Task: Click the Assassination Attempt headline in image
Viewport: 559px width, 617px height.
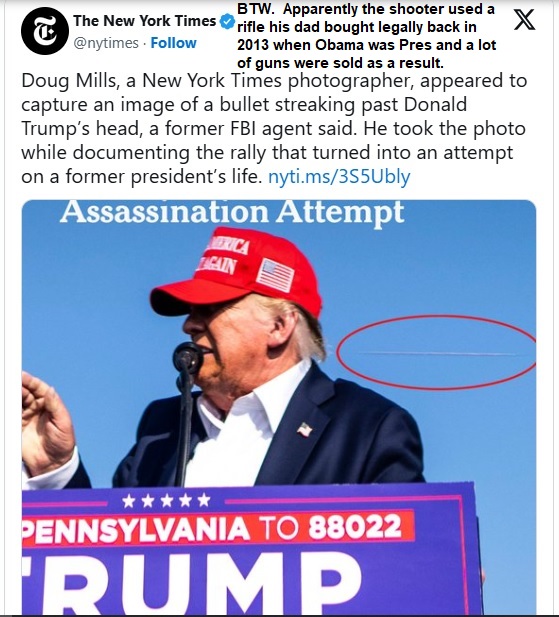Action: [232, 212]
